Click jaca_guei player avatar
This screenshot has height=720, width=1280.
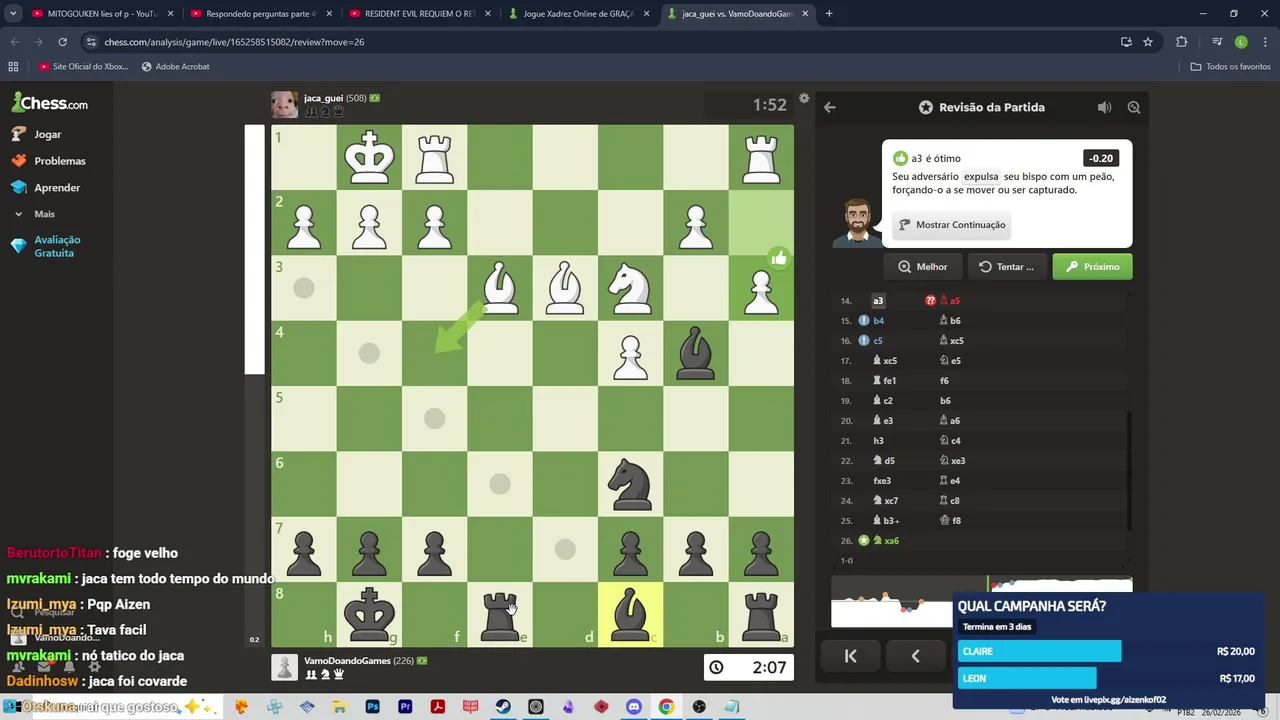point(284,104)
